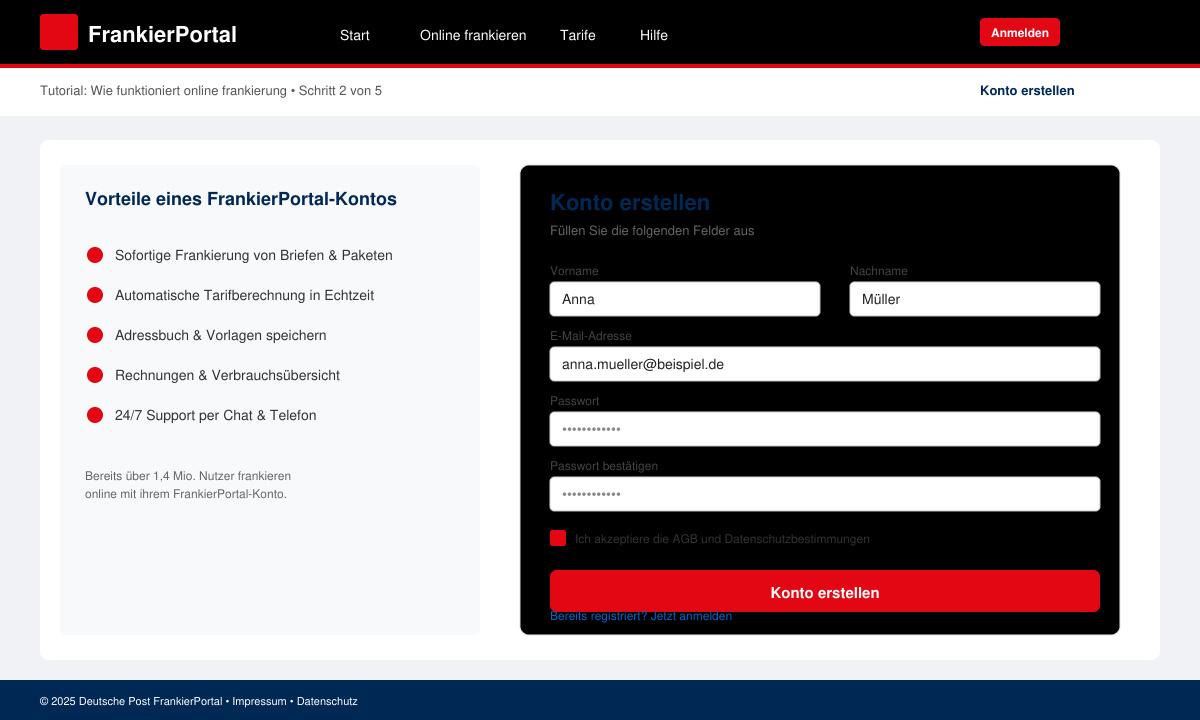Click Rechnungen & Verbrauchsübersicht text
Viewport: 1200px width, 720px height.
click(x=228, y=375)
